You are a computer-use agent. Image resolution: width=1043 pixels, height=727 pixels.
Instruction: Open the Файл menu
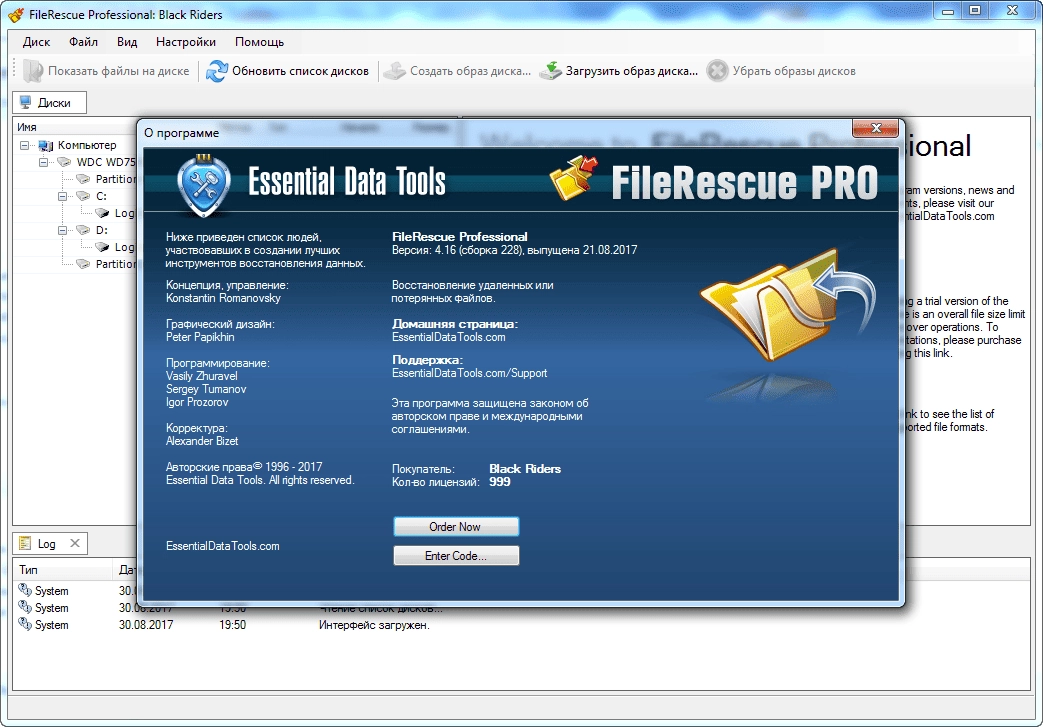(83, 42)
